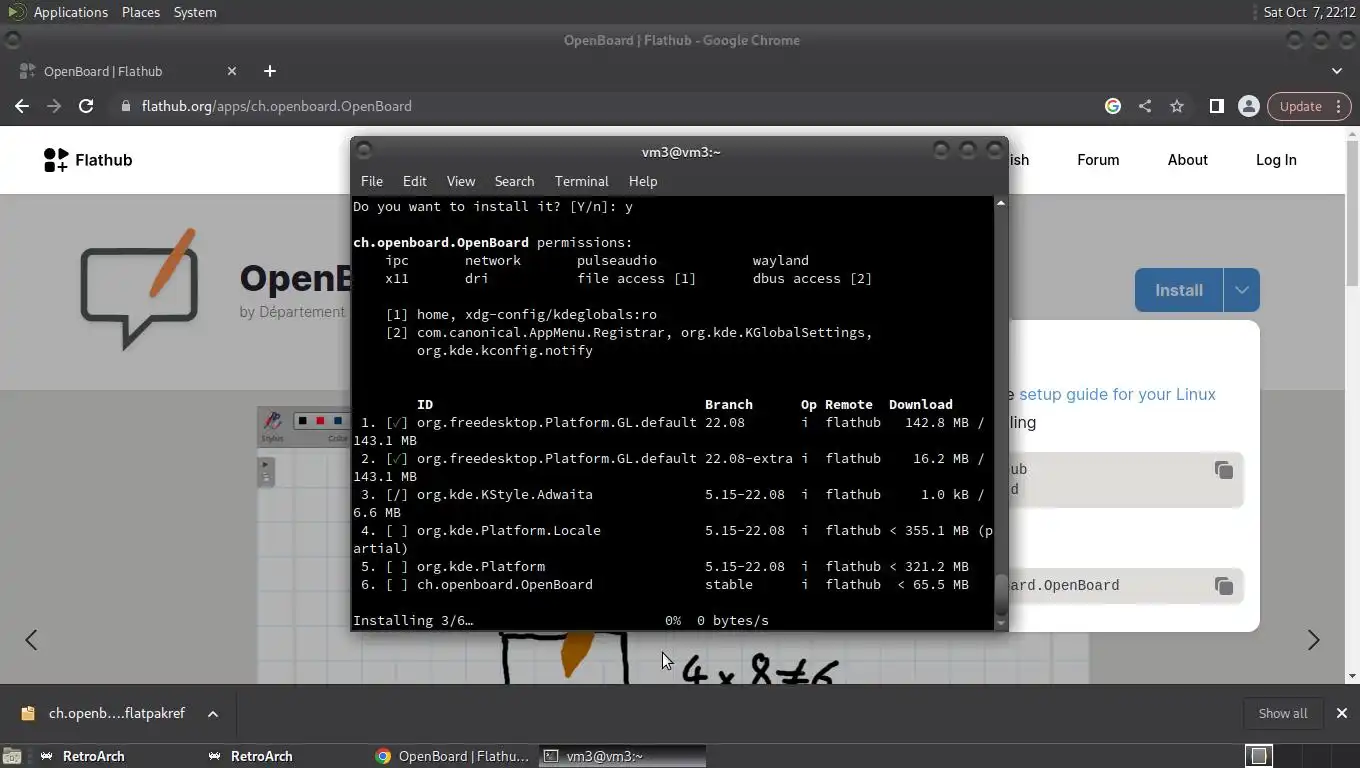Screen dimensions: 1360x768
Task: Show the previous screenshot arrow
Action: 31,640
